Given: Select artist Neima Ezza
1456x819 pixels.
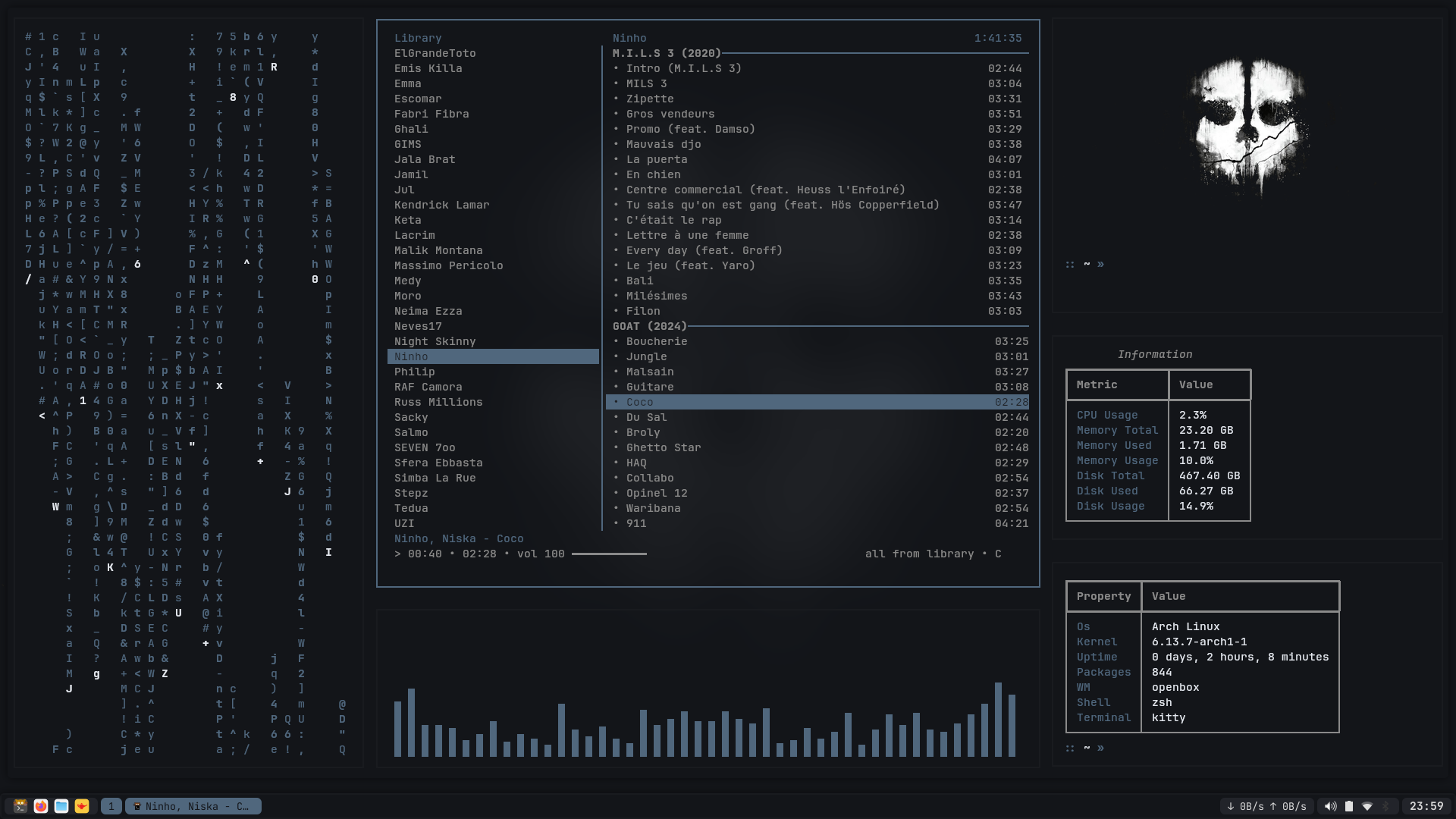Looking at the screenshot, I should point(428,311).
